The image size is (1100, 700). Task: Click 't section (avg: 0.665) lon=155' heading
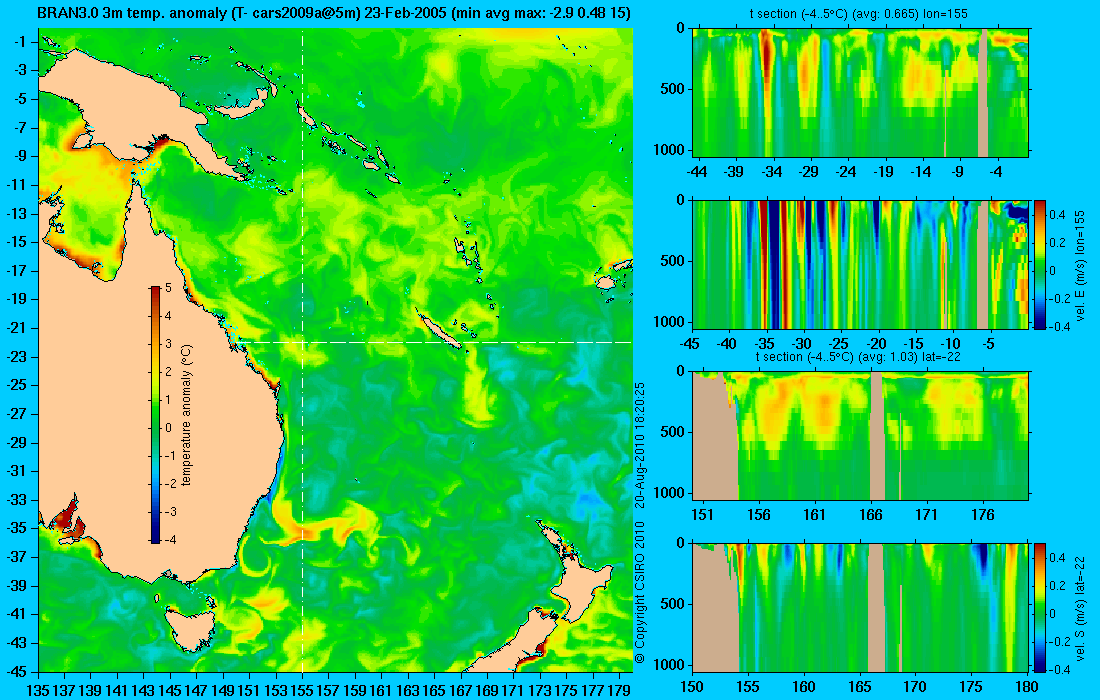tap(859, 13)
